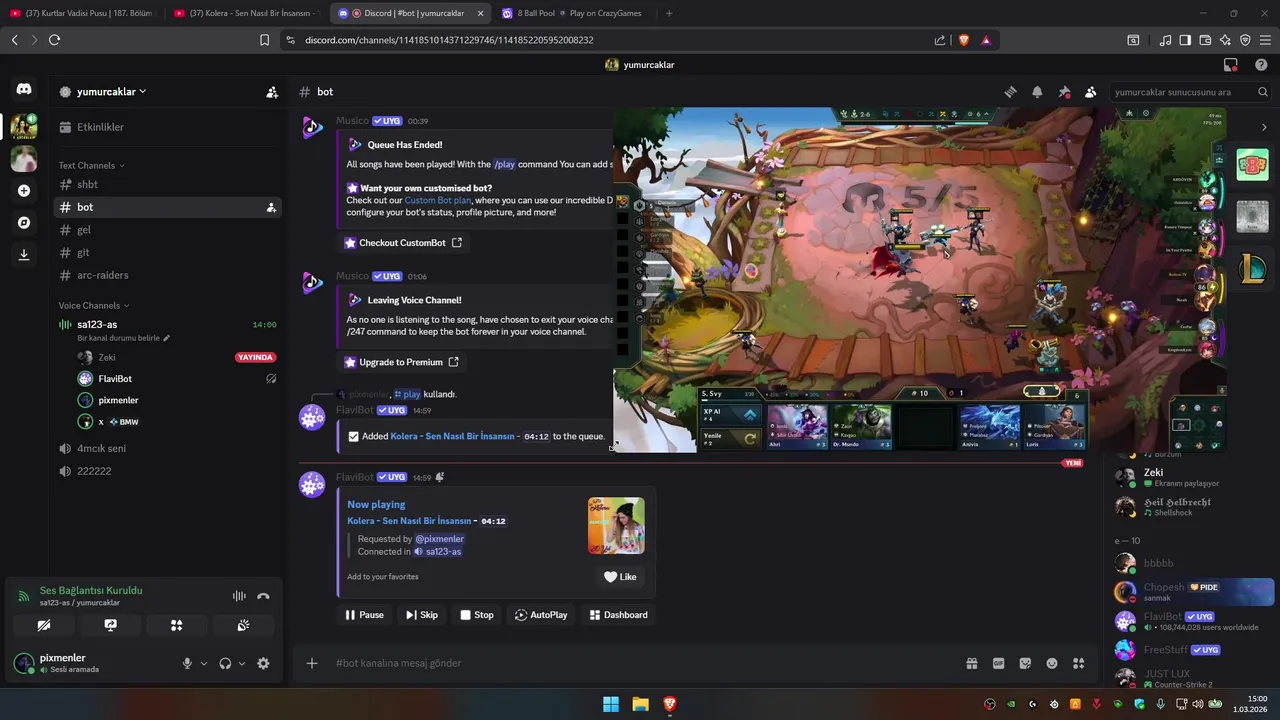Click Skip on FlaviBot player
This screenshot has width=1280, height=720.
pos(421,615)
